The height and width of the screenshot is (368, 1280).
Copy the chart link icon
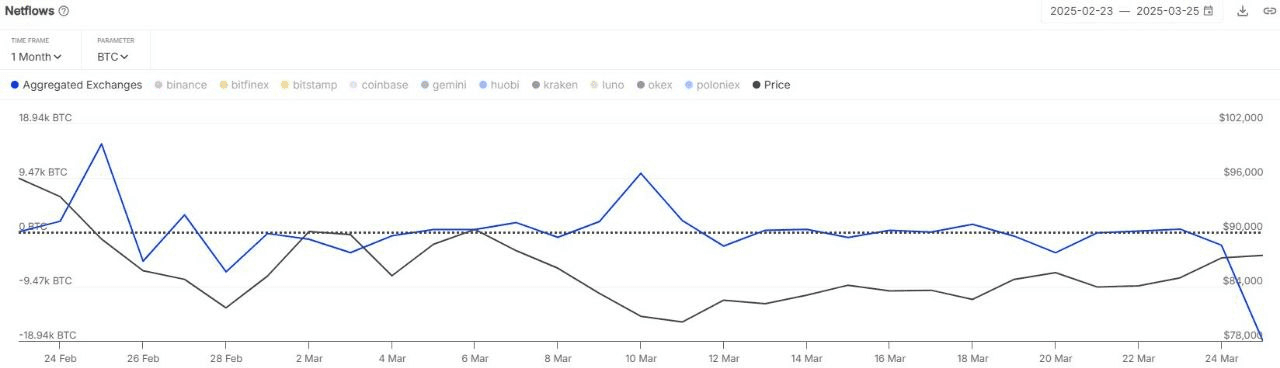coord(1270,11)
